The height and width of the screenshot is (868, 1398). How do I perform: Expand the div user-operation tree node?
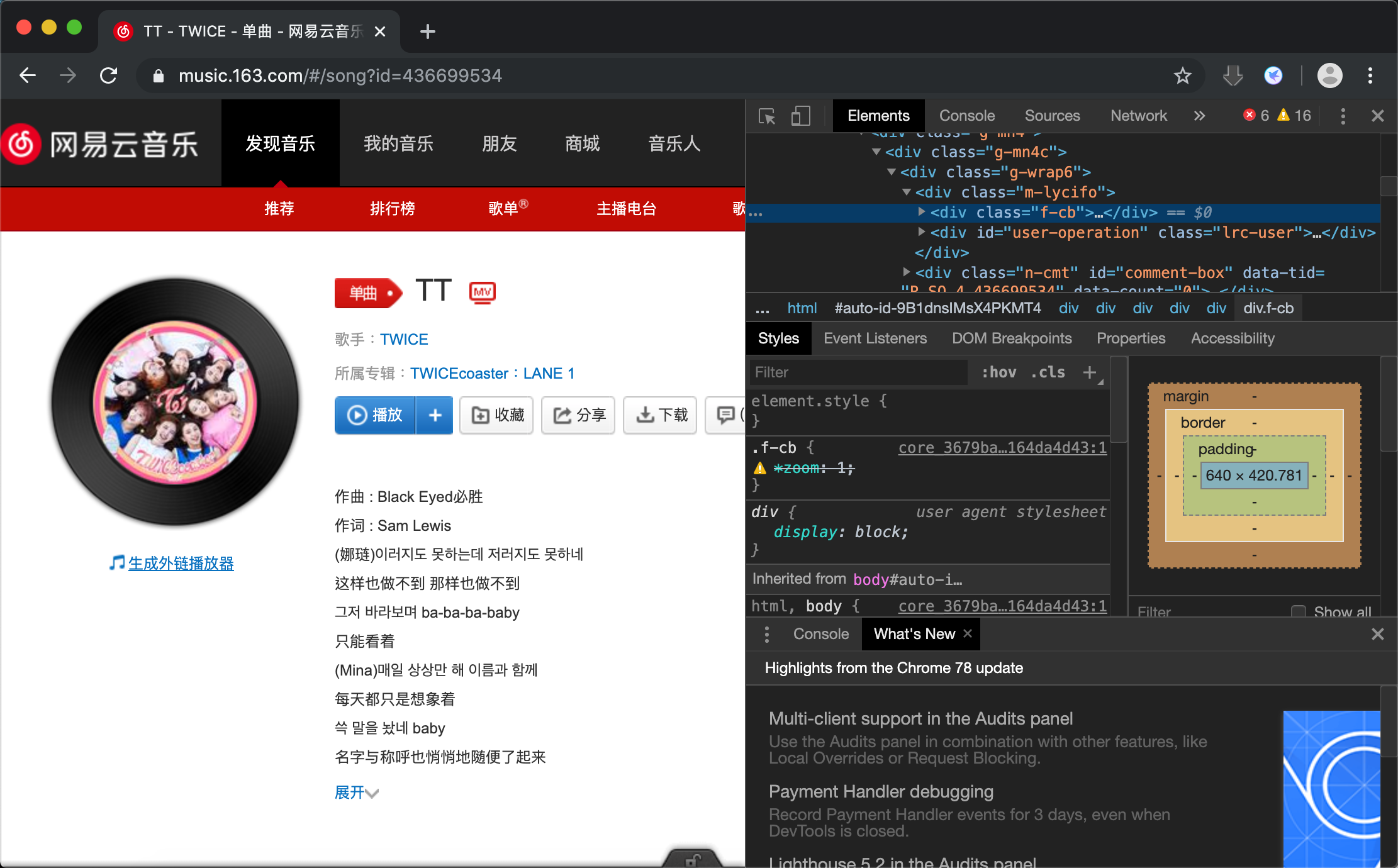pos(922,232)
